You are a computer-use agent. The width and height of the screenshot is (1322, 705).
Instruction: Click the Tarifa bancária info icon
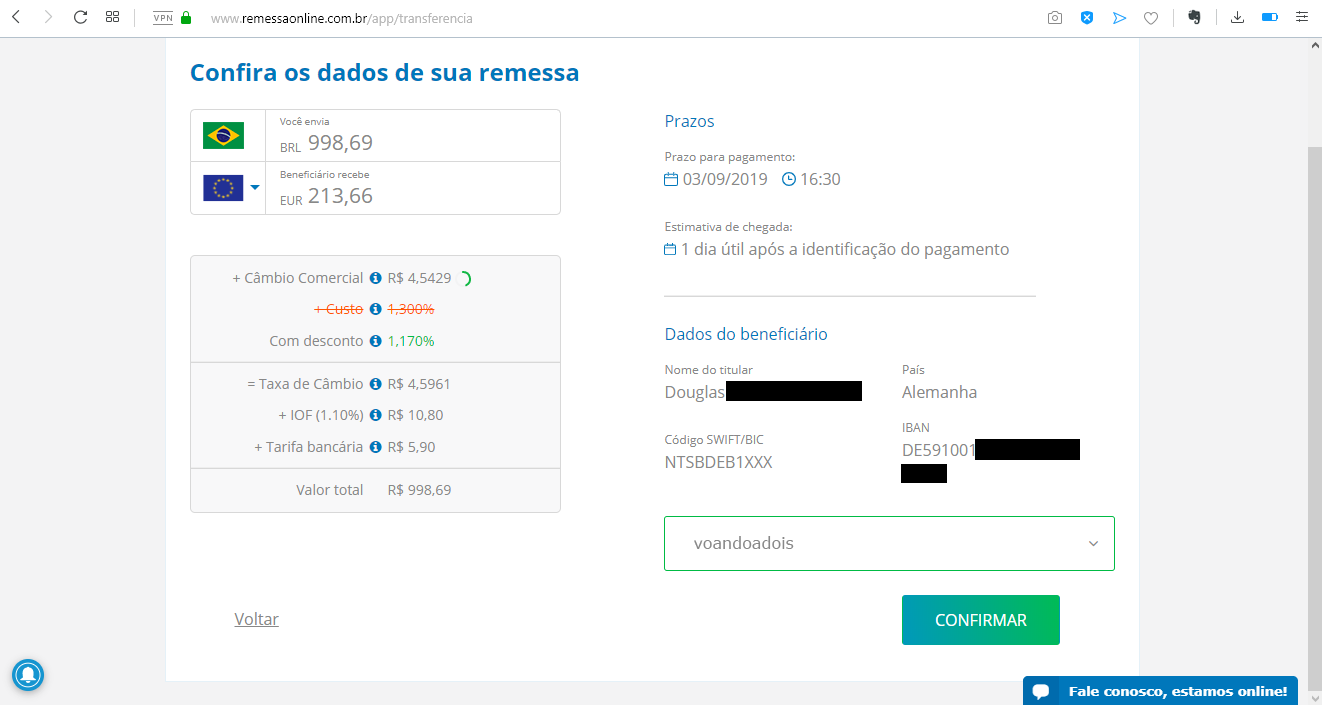375,447
